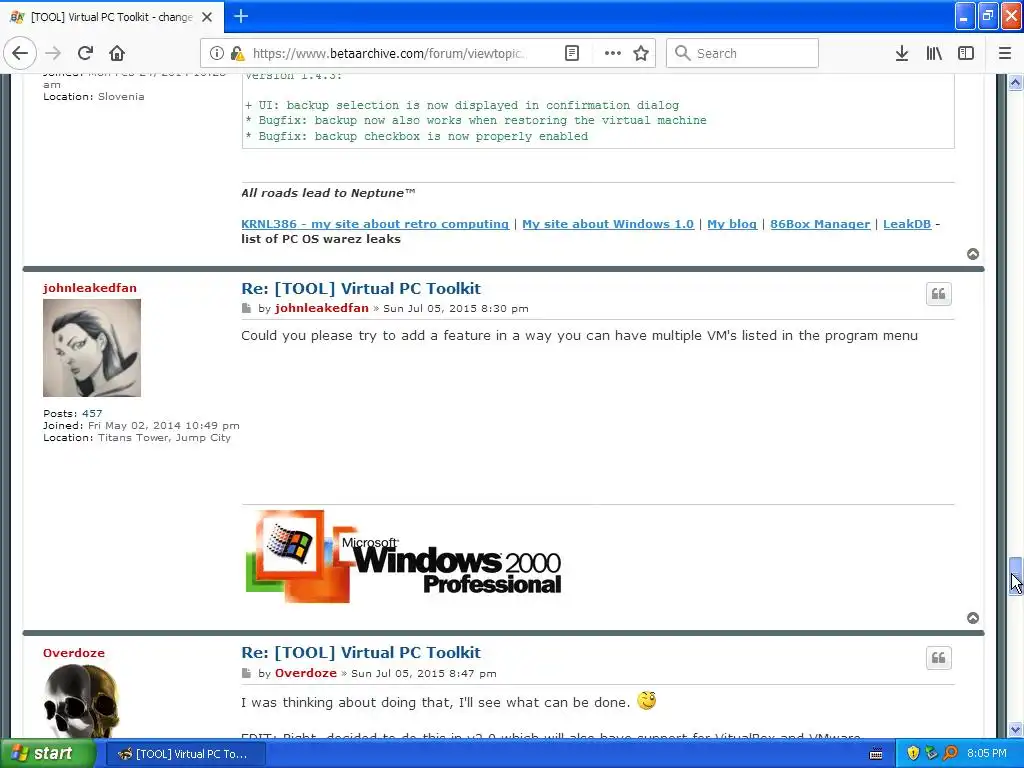Open the Firefox hamburger menu

tap(1005, 53)
